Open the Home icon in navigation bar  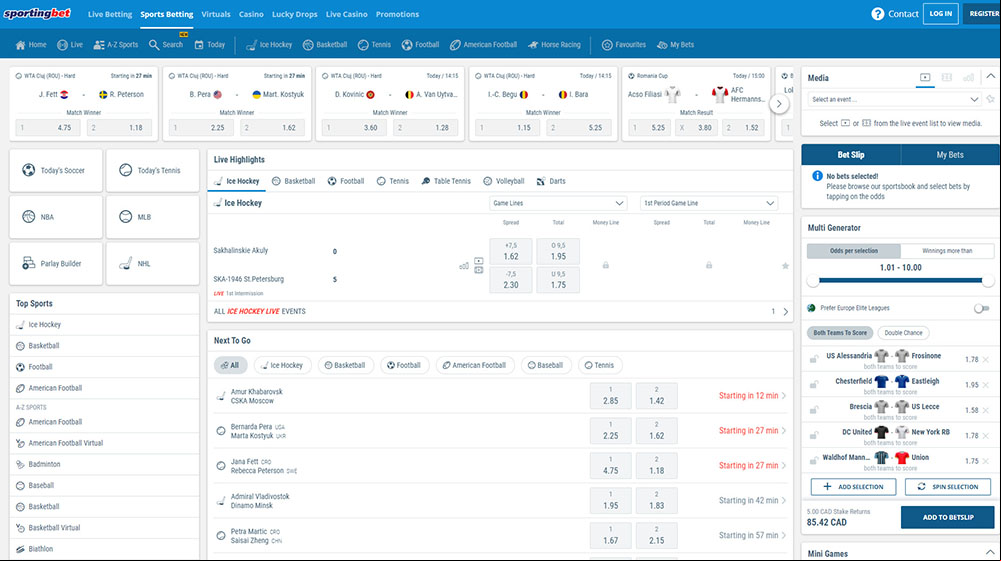click(x=20, y=45)
